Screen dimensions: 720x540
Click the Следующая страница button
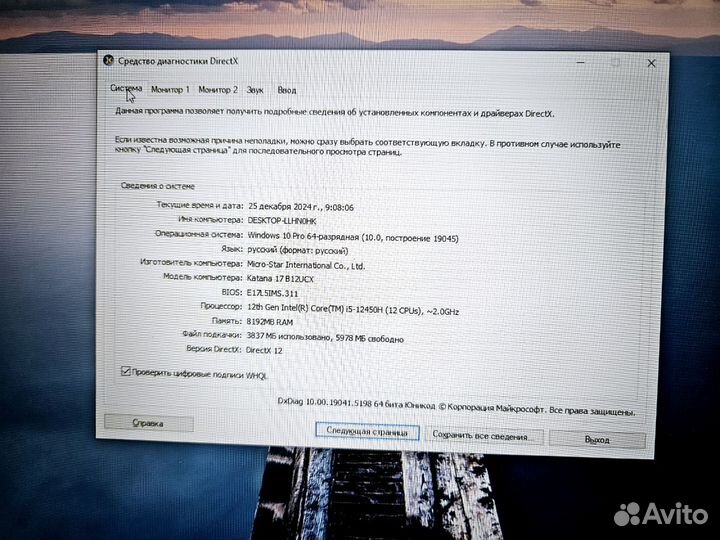point(367,433)
